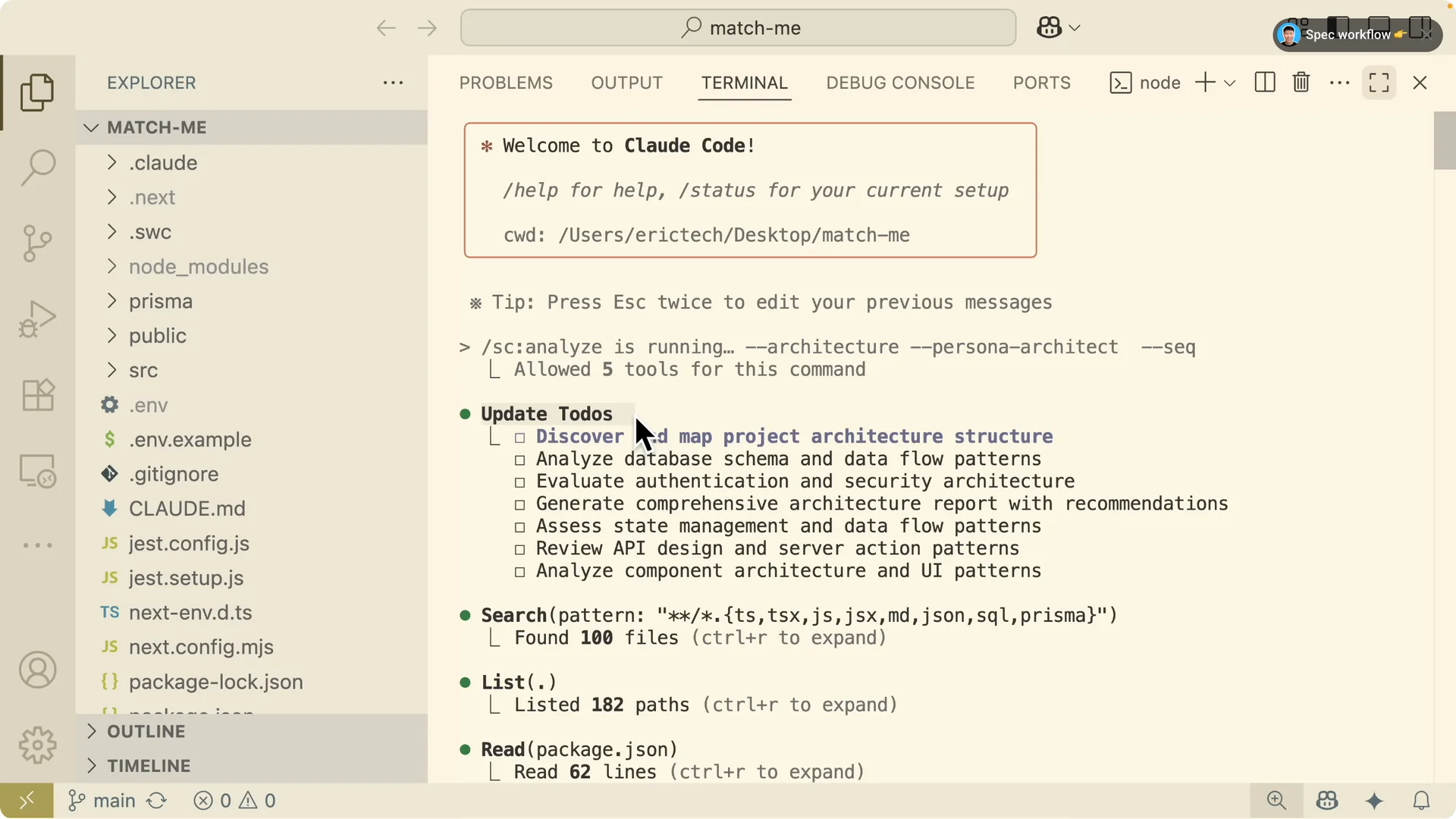Image resolution: width=1456 pixels, height=819 pixels.
Task: Go back with the left arrow
Action: 386,28
